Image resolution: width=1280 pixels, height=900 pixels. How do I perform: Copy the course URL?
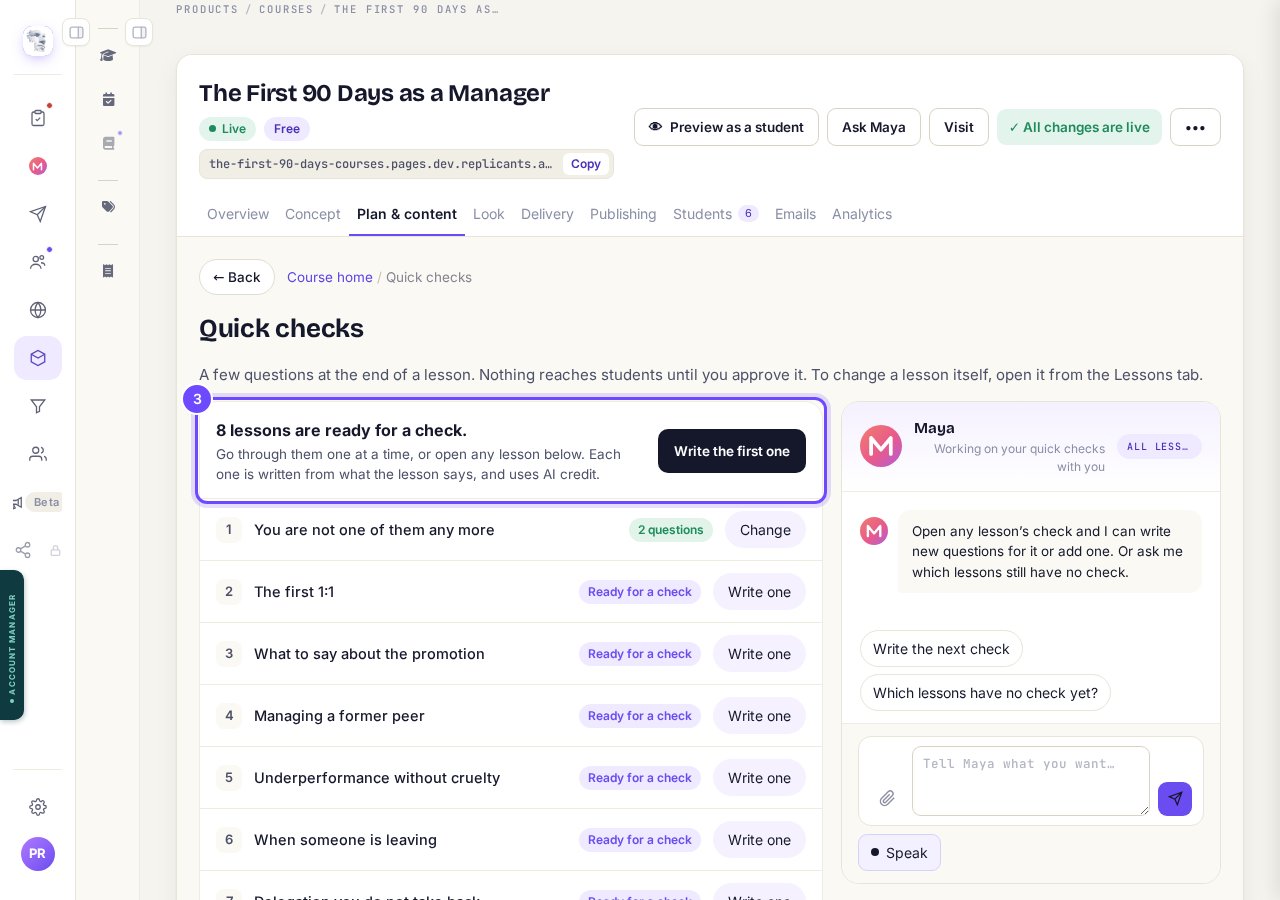pos(586,164)
